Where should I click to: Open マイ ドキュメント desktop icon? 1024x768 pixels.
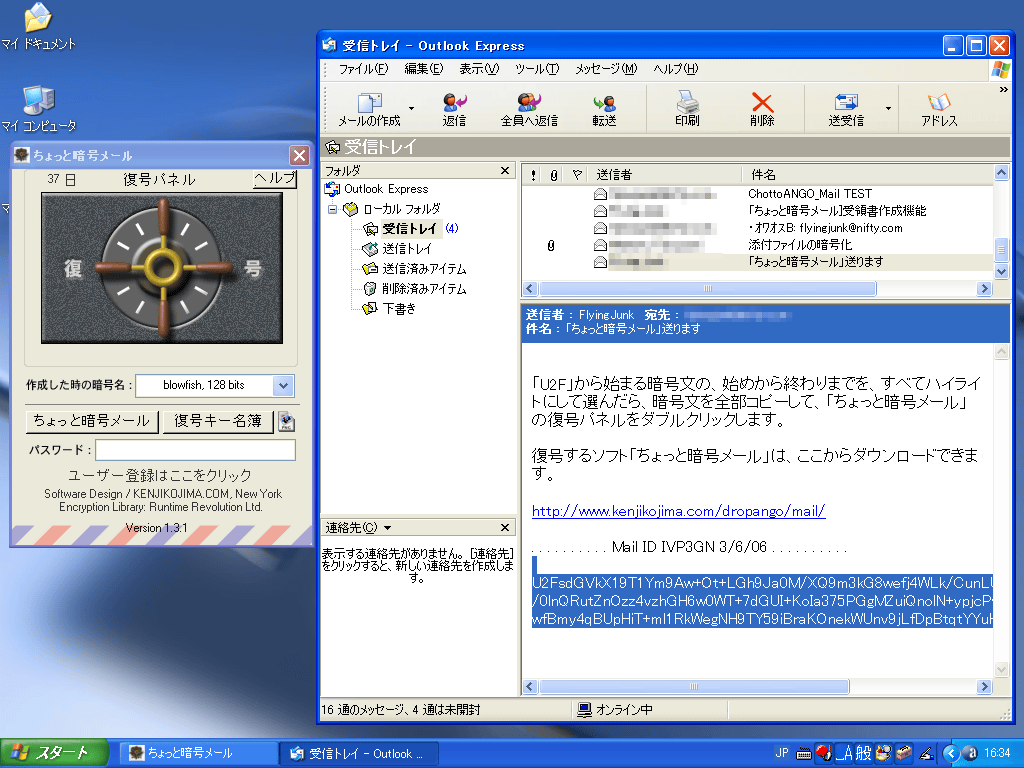(x=39, y=27)
